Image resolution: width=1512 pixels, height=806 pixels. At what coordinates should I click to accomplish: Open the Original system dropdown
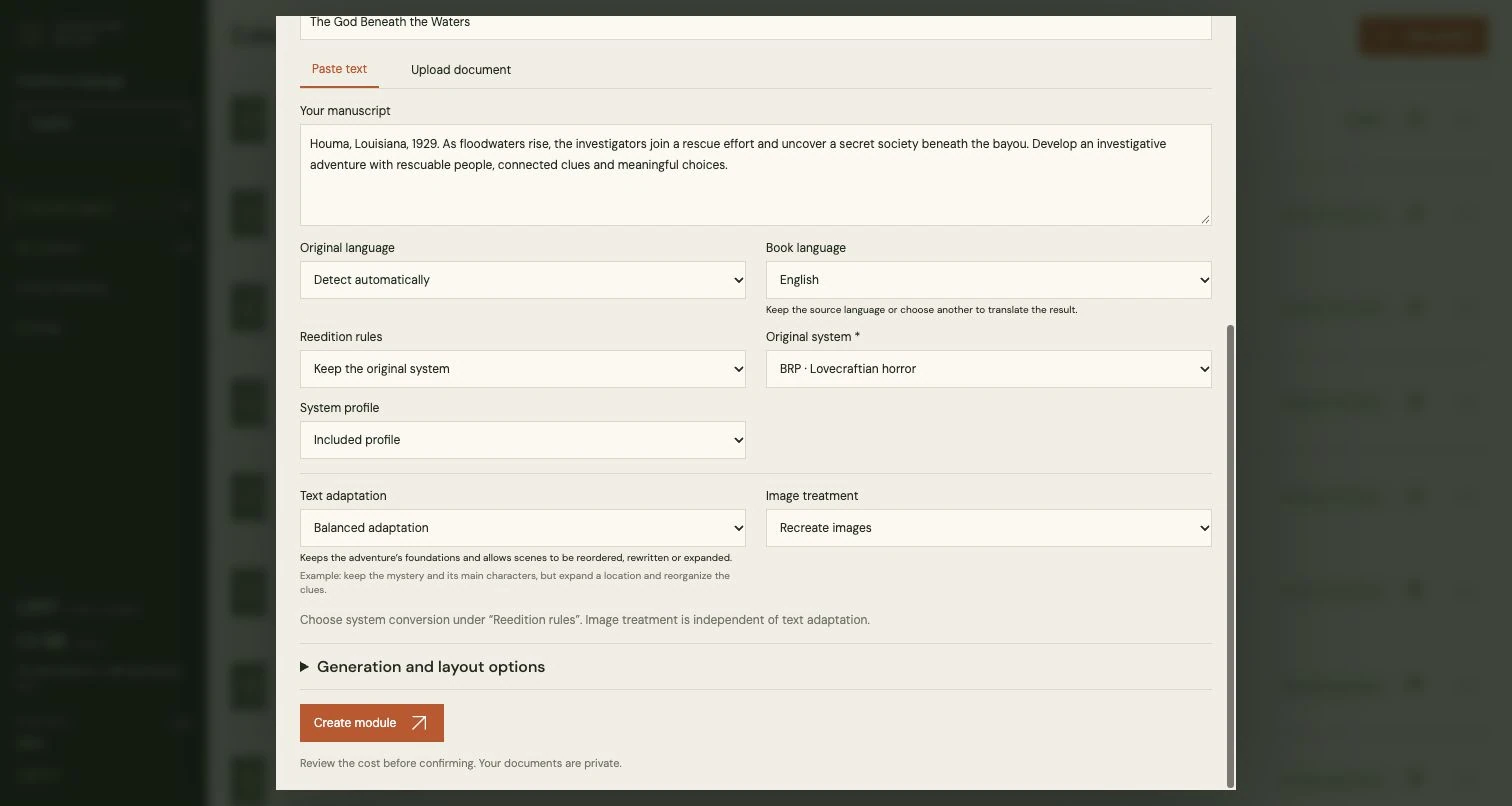click(988, 369)
